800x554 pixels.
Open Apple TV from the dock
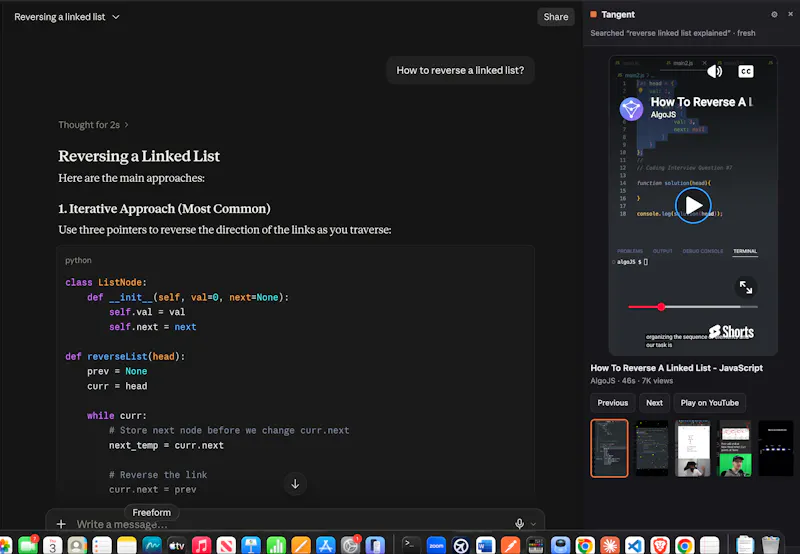[x=177, y=545]
